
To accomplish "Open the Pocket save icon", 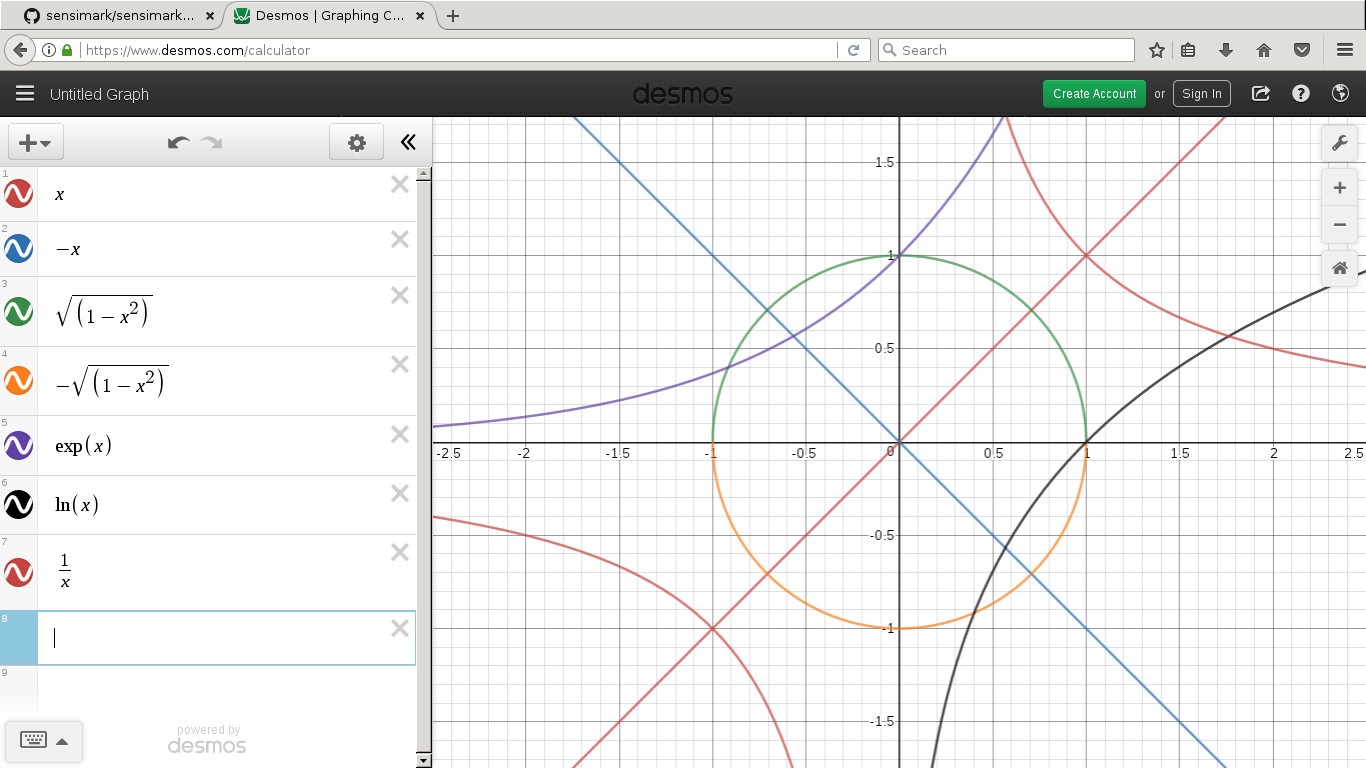I will point(1302,50).
